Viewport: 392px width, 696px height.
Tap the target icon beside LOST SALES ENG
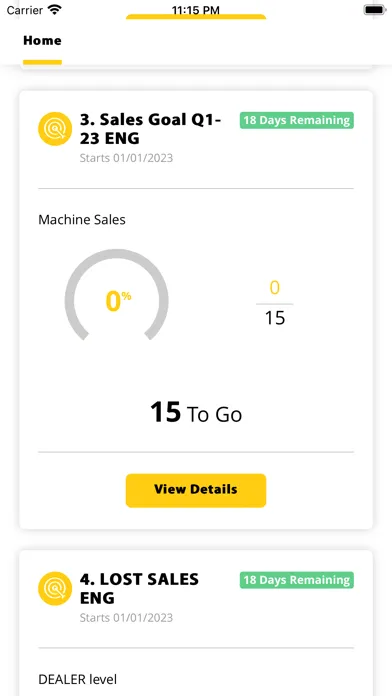(55, 588)
